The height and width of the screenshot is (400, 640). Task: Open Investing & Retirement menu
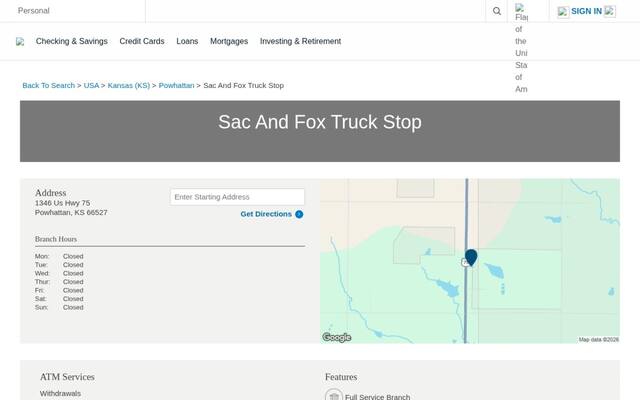[x=300, y=41]
